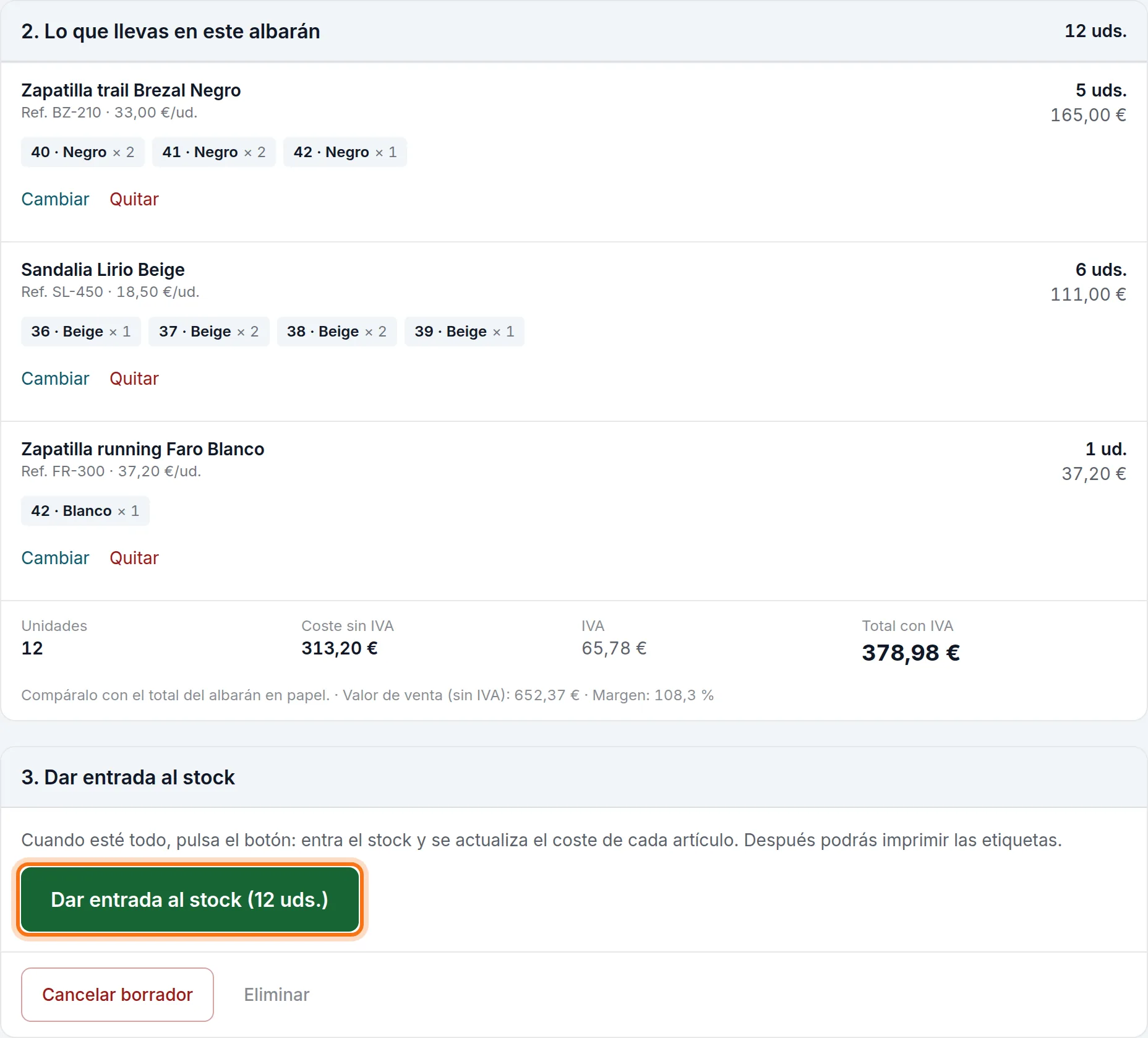The image size is (1148, 1038).
Task: Click Cambiar for Zapatilla running Faro Blanco
Action: pos(55,558)
